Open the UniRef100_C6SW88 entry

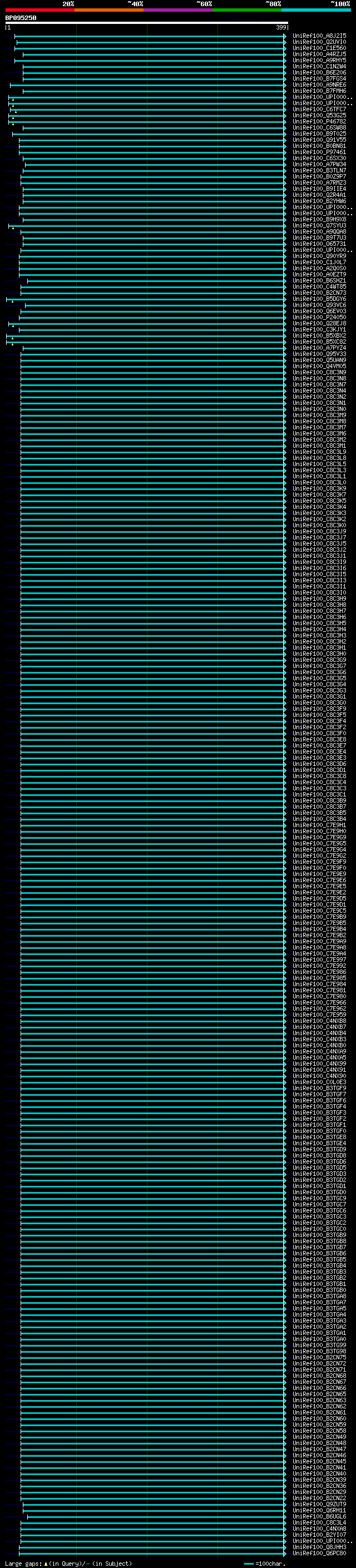[x=319, y=128]
